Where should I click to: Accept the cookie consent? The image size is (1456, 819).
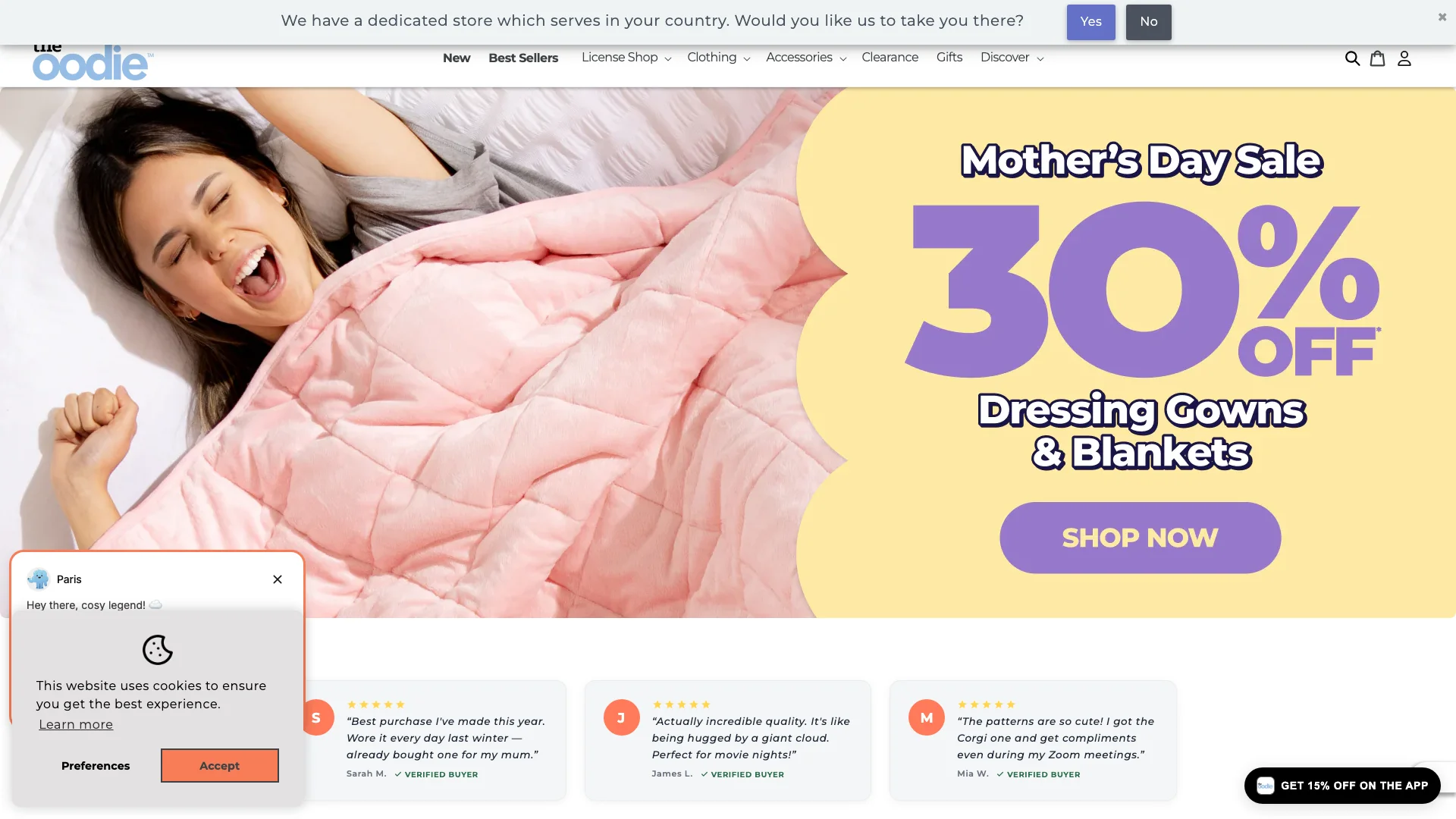point(220,766)
